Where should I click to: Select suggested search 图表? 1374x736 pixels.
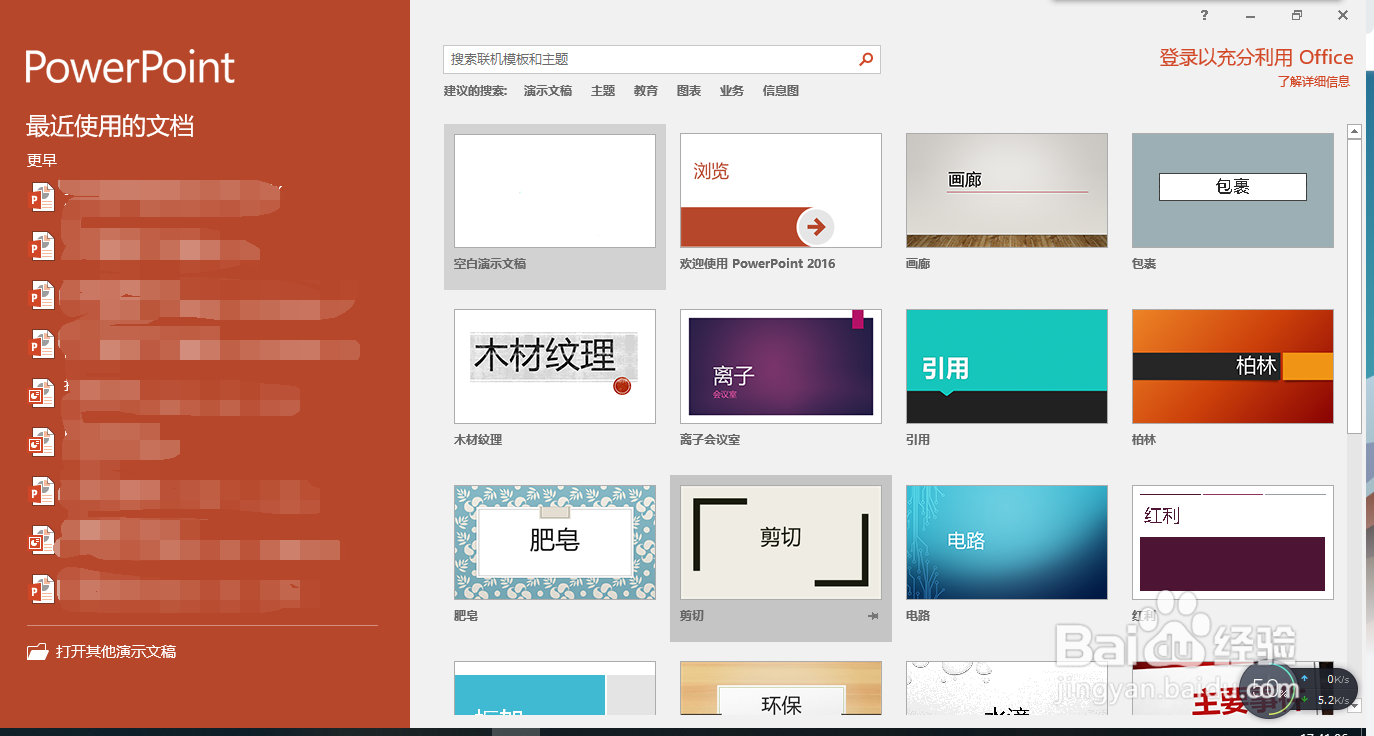pos(689,91)
